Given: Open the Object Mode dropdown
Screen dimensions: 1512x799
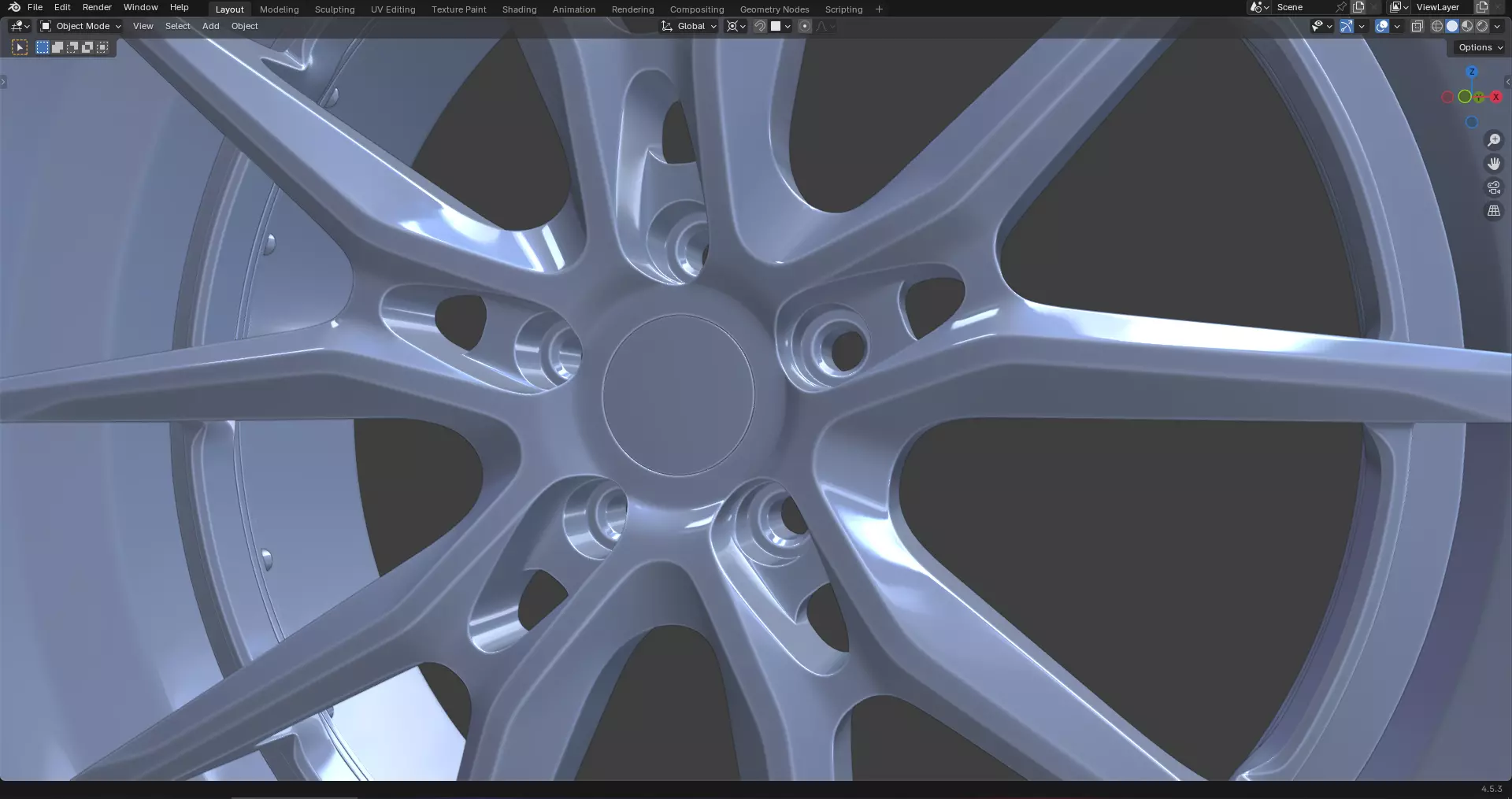Looking at the screenshot, I should coord(80,26).
